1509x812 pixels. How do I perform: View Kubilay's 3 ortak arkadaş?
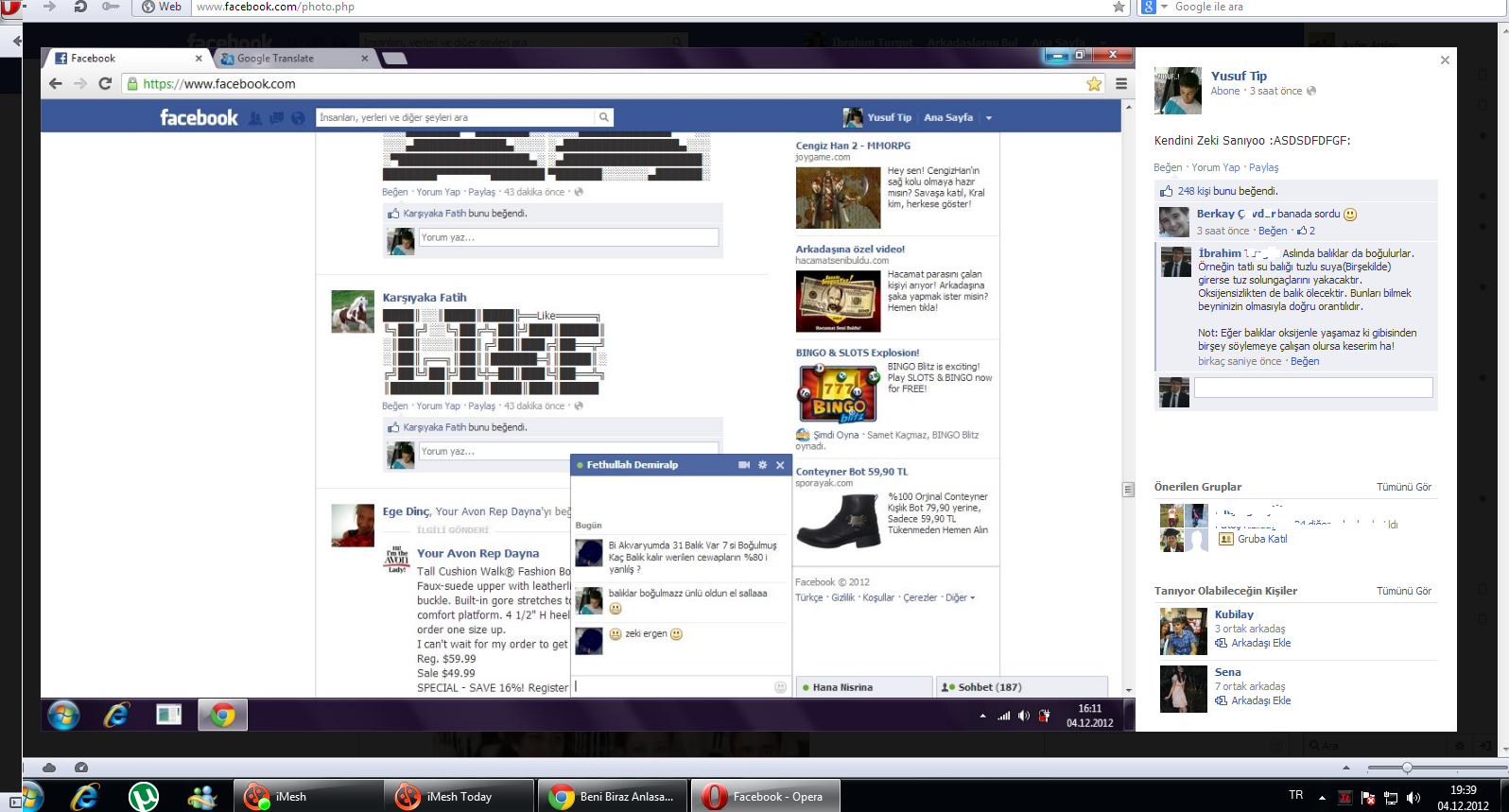1250,629
